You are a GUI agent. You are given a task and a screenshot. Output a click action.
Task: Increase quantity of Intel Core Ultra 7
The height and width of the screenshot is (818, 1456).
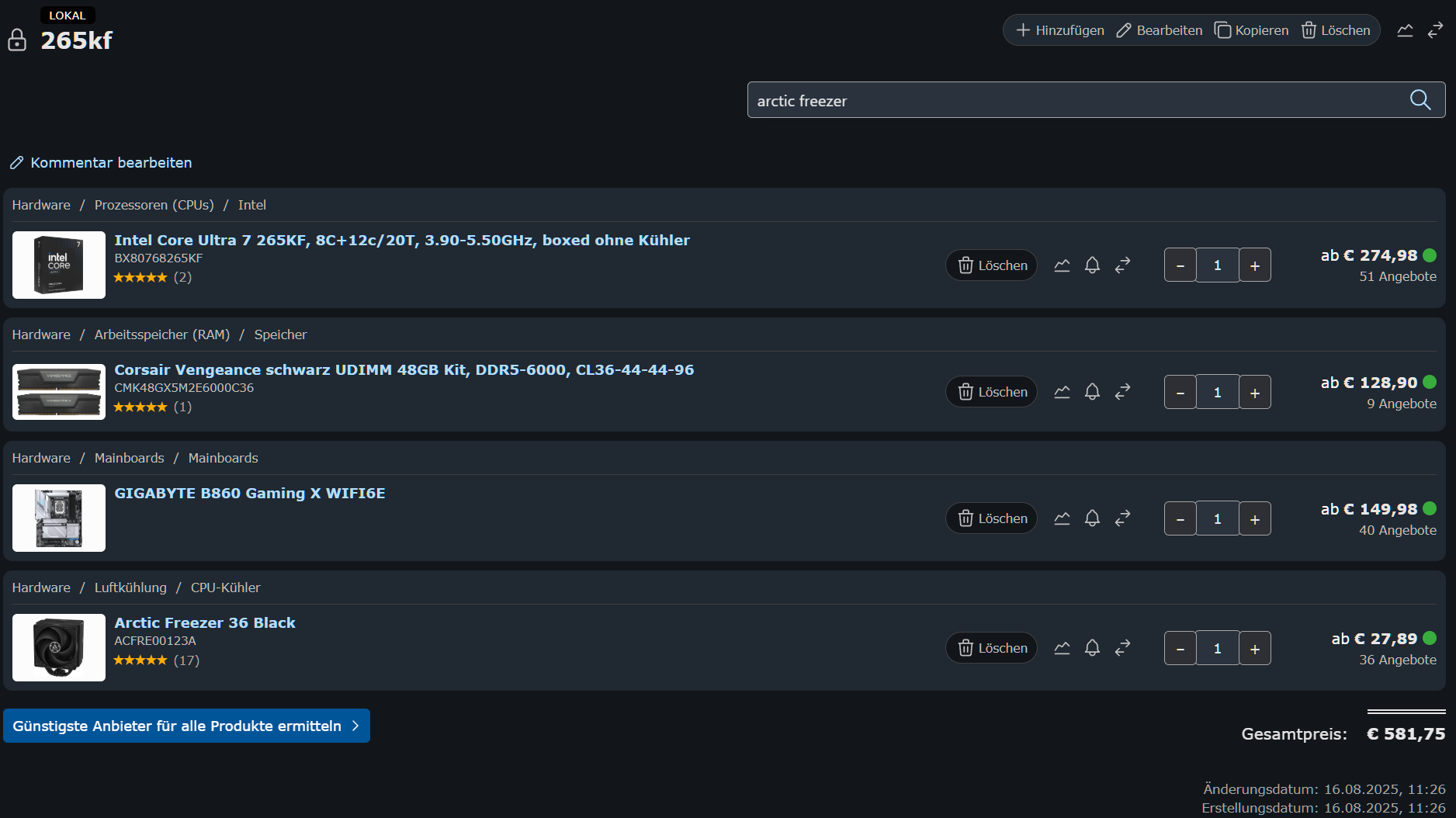pyautogui.click(x=1255, y=265)
